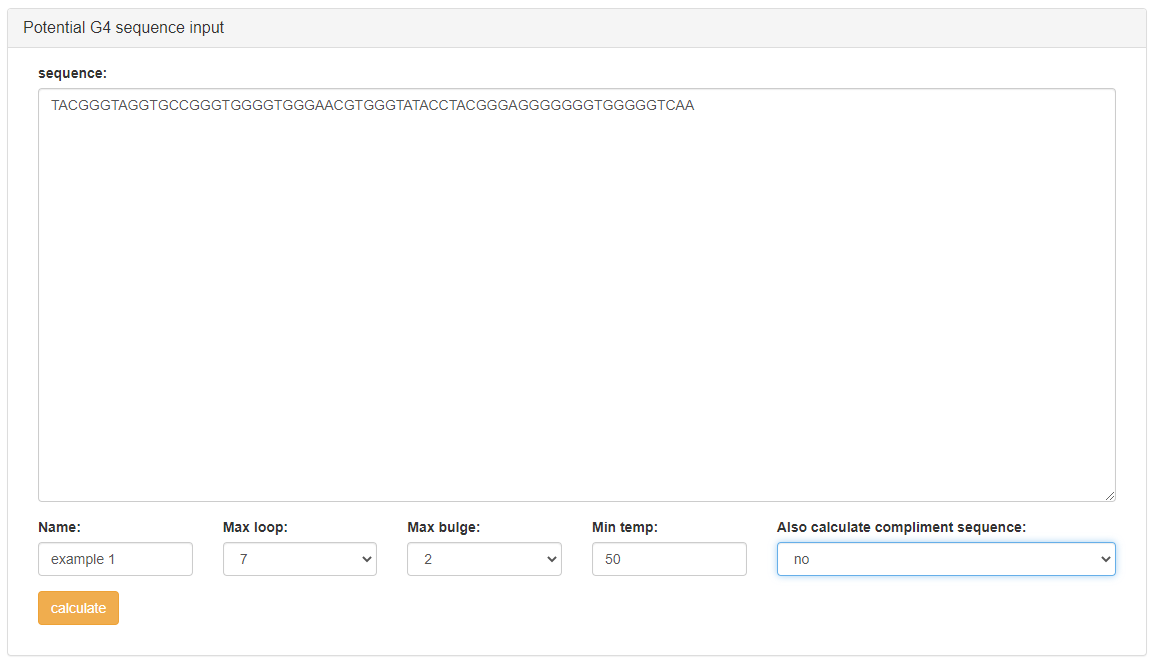Open the Max loop dropdown
Viewport: 1160px width, 672px height.
click(x=299, y=559)
